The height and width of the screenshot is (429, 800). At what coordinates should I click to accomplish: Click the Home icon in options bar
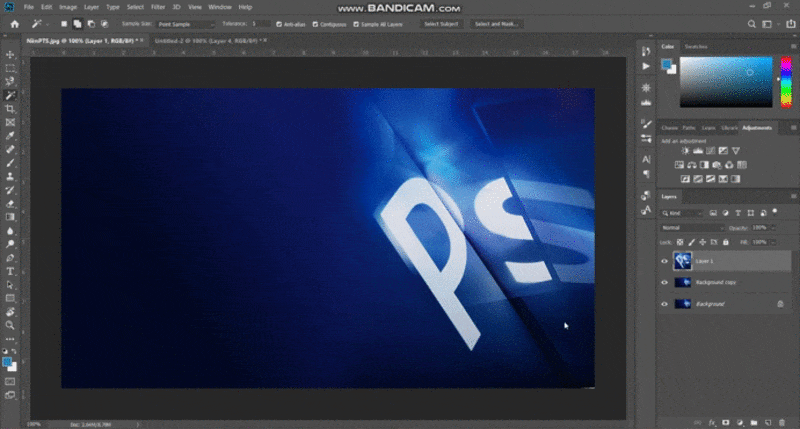click(14, 24)
